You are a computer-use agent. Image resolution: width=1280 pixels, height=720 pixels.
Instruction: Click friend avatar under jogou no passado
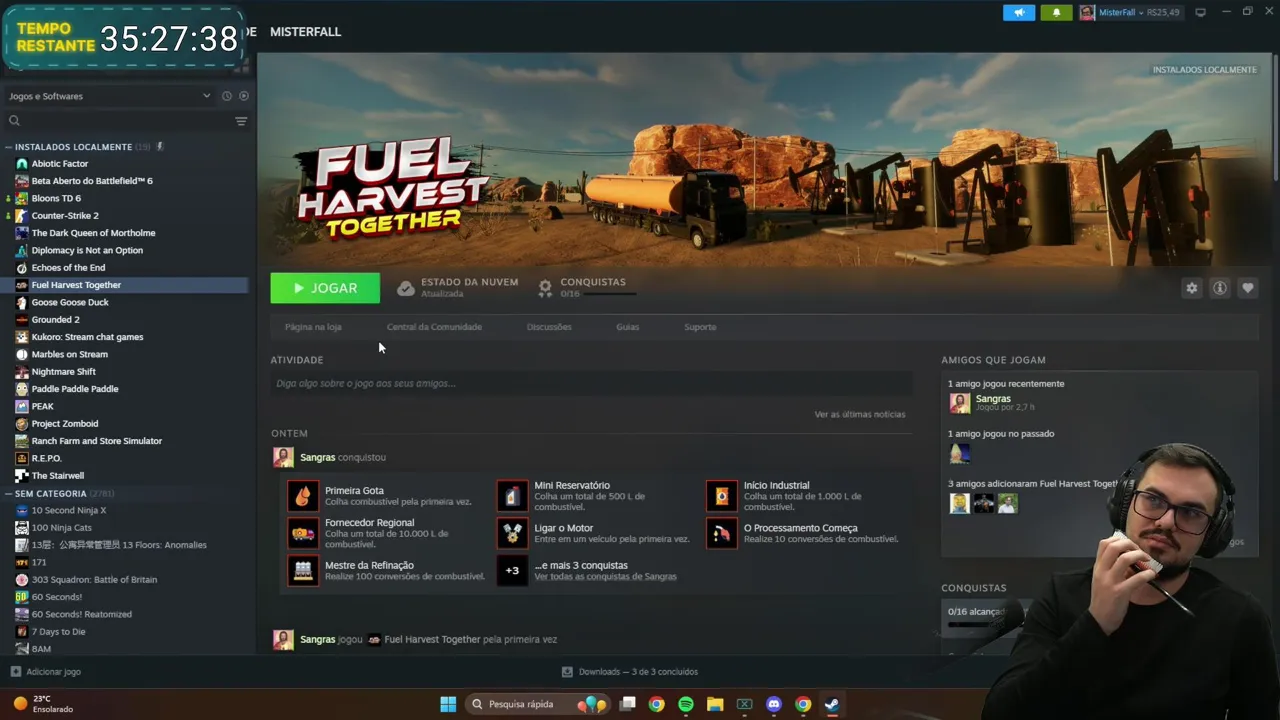tap(959, 453)
